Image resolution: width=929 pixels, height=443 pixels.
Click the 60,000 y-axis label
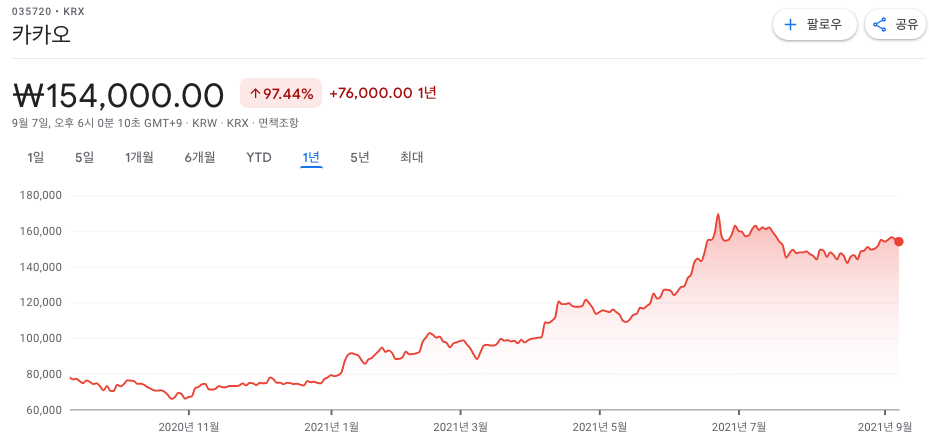click(x=44, y=410)
